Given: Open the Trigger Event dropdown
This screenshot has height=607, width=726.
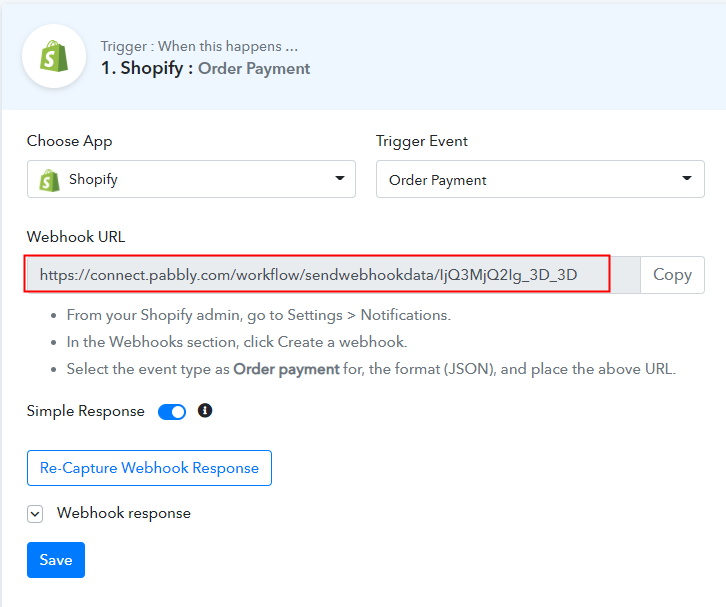Looking at the screenshot, I should coord(540,179).
